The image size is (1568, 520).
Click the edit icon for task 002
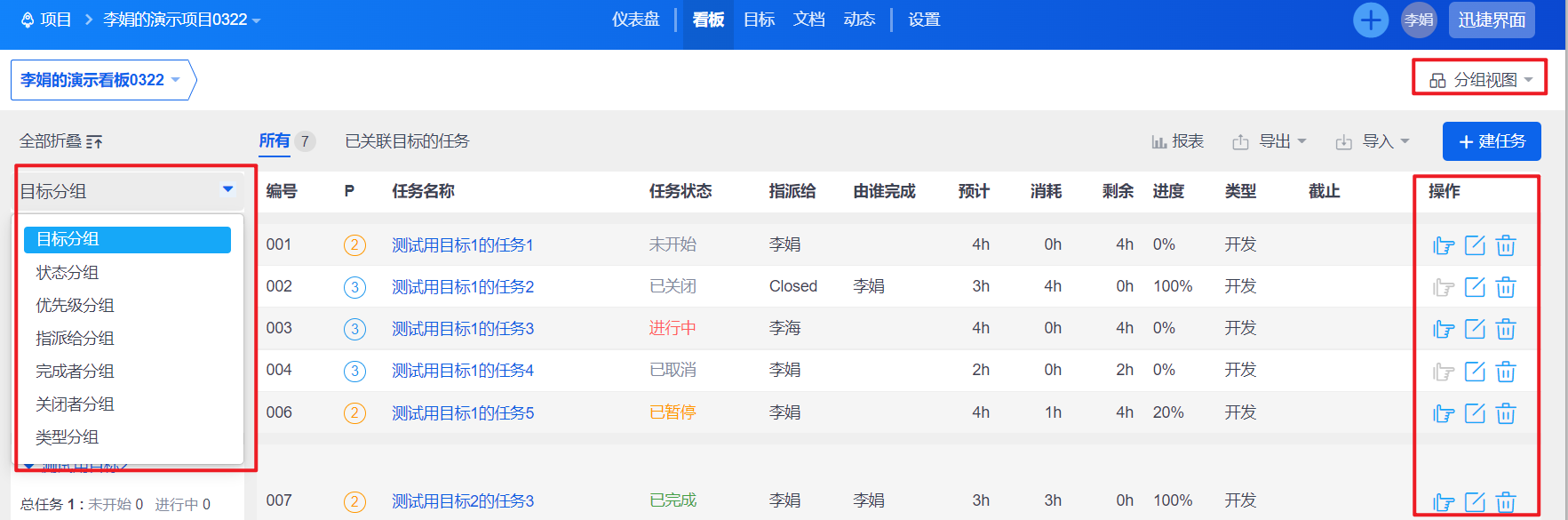pyautogui.click(x=1475, y=287)
